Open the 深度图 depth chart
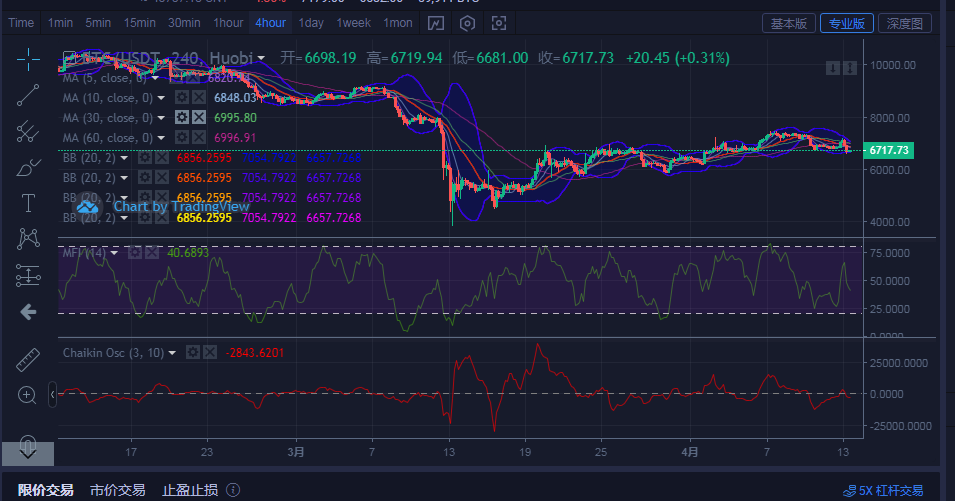Screen dimensions: 955x501 tap(904, 23)
